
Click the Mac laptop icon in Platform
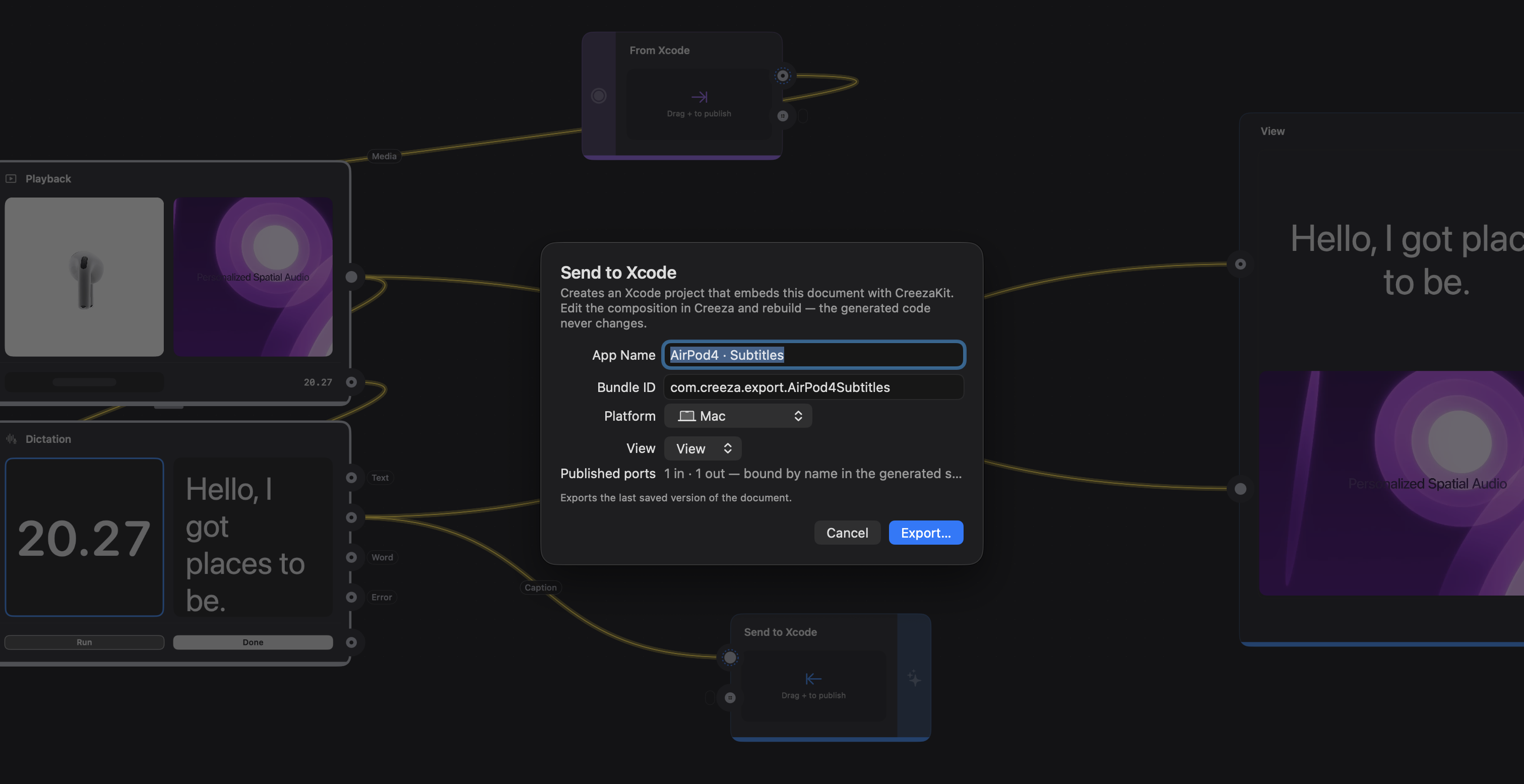686,416
